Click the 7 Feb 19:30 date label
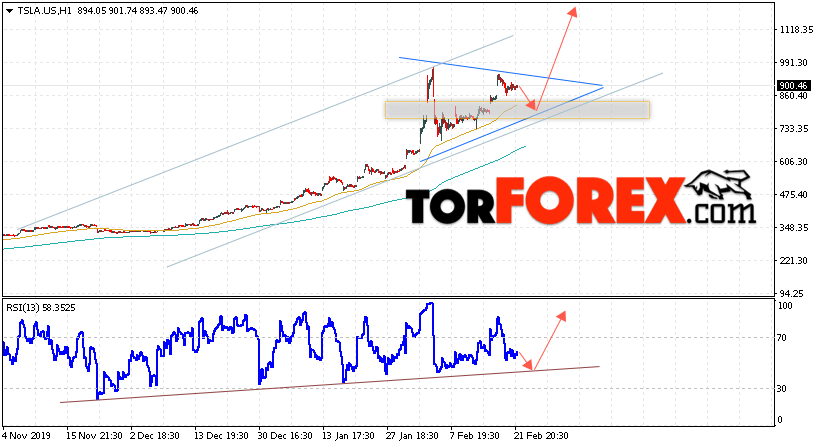Viewport: 815px width, 447px height. [475, 436]
